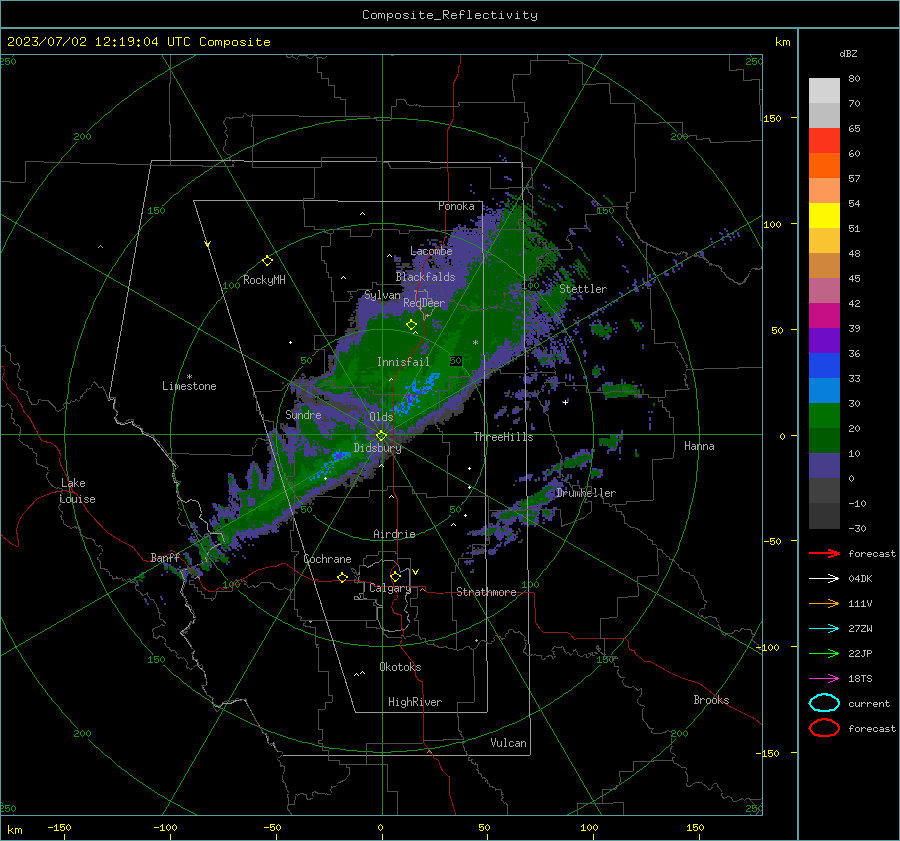Click the Sylvan label on map

tap(382, 295)
